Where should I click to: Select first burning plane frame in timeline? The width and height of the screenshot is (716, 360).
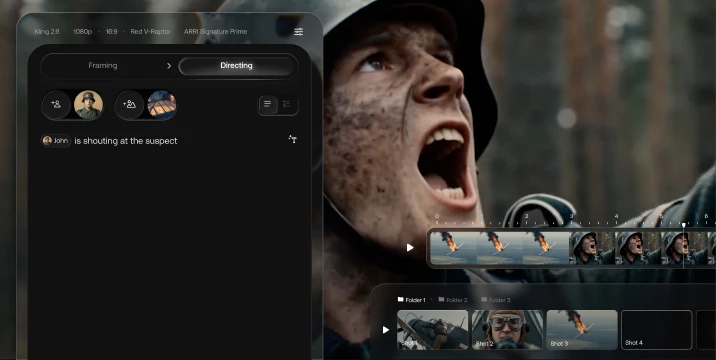coord(453,248)
